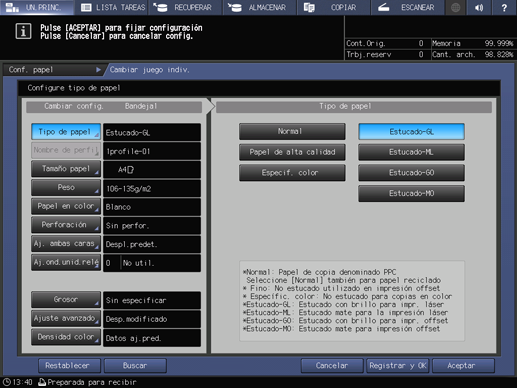Click the speaker volume icon

click(x=479, y=7)
